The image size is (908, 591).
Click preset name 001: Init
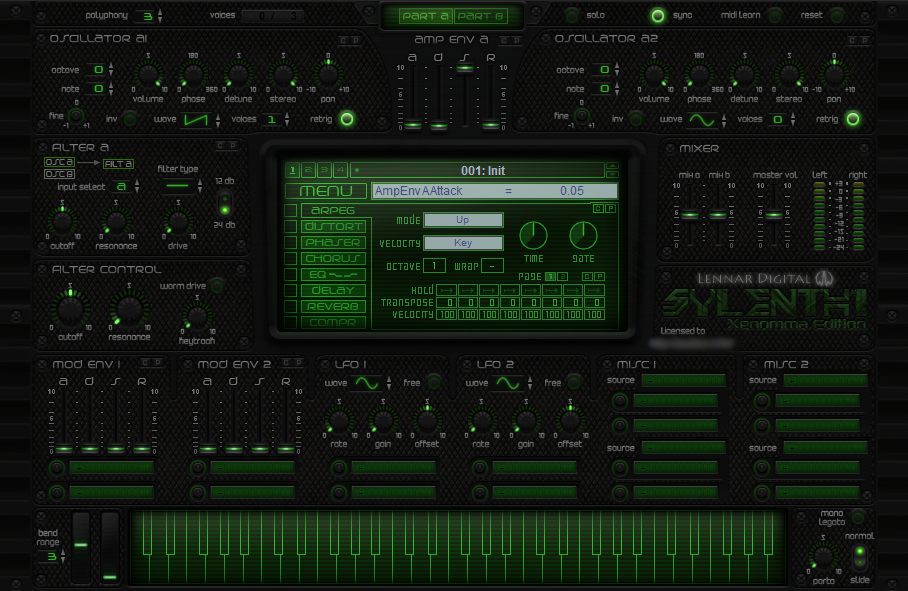coord(483,170)
